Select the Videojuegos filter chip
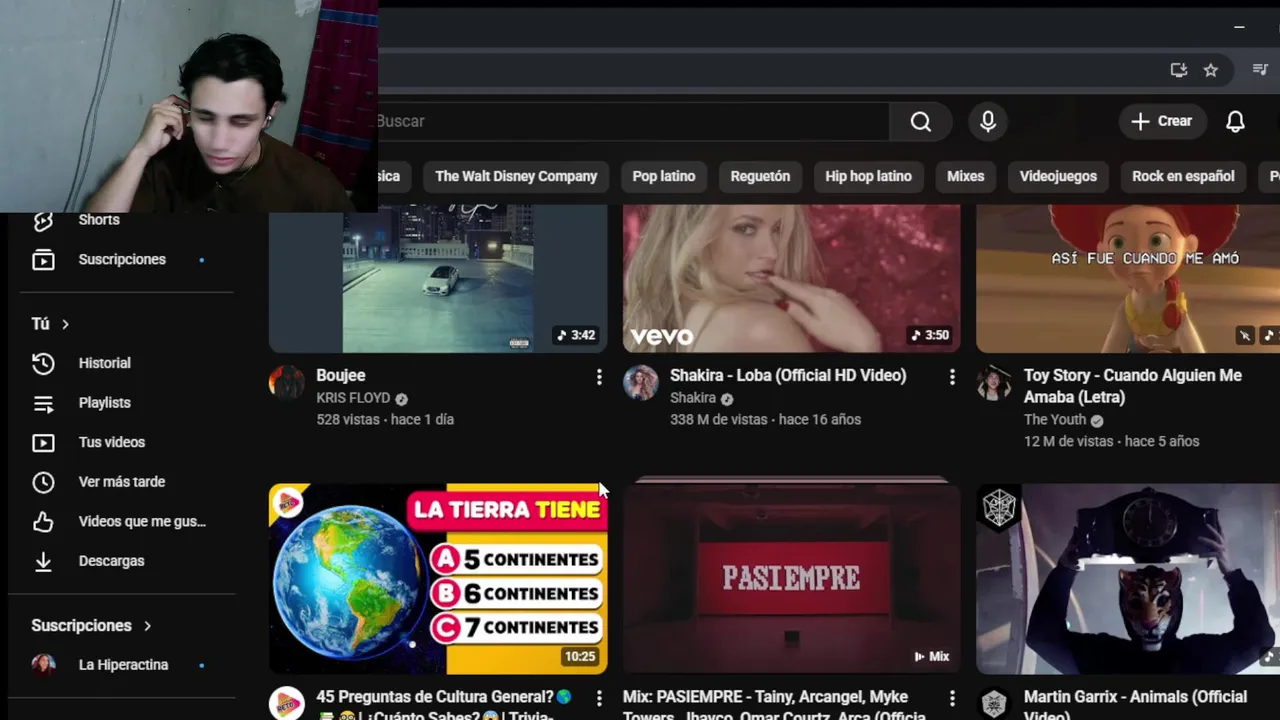1280x720 pixels. pyautogui.click(x=1058, y=176)
